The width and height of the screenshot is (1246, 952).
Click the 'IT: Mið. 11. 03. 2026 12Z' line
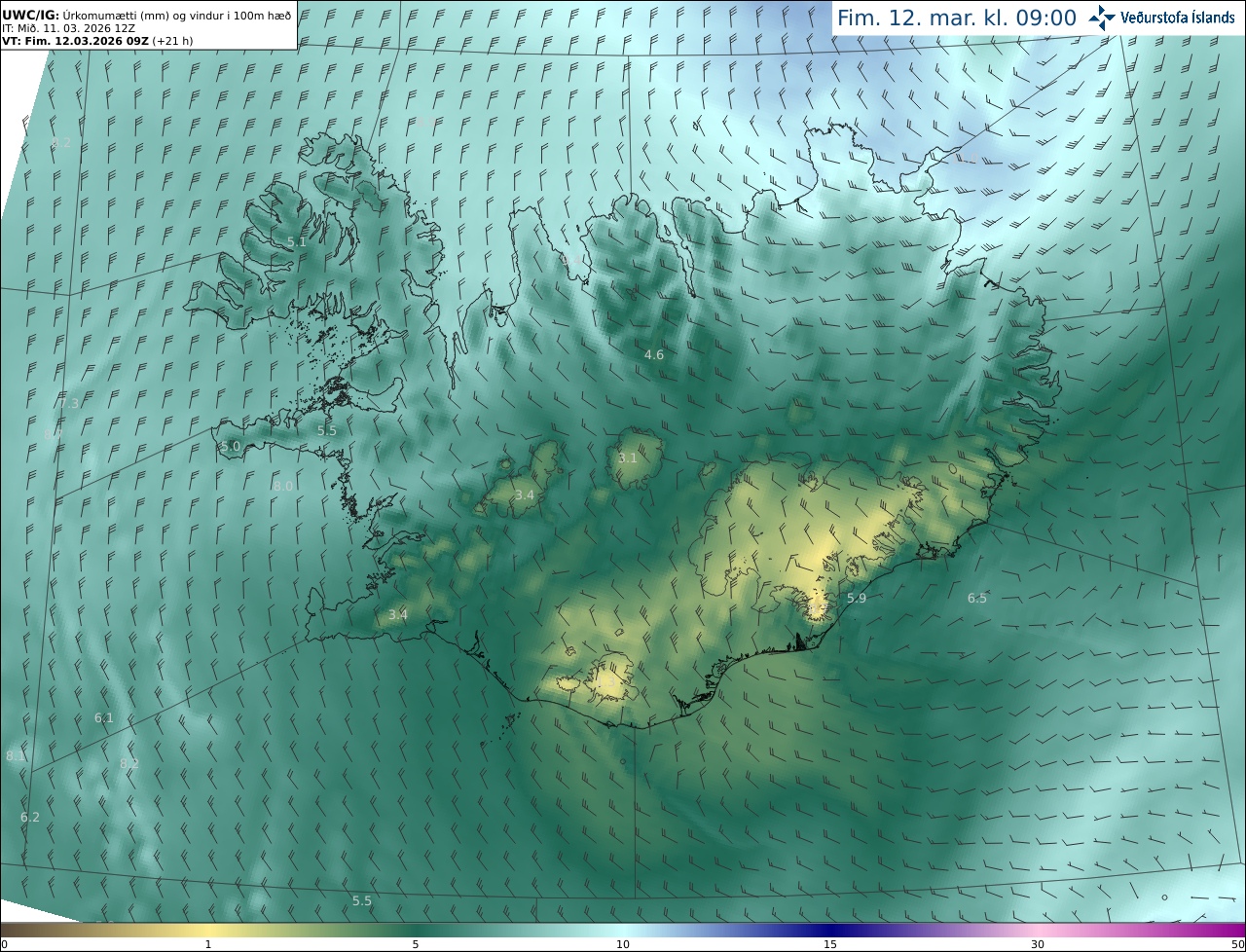click(x=68, y=28)
